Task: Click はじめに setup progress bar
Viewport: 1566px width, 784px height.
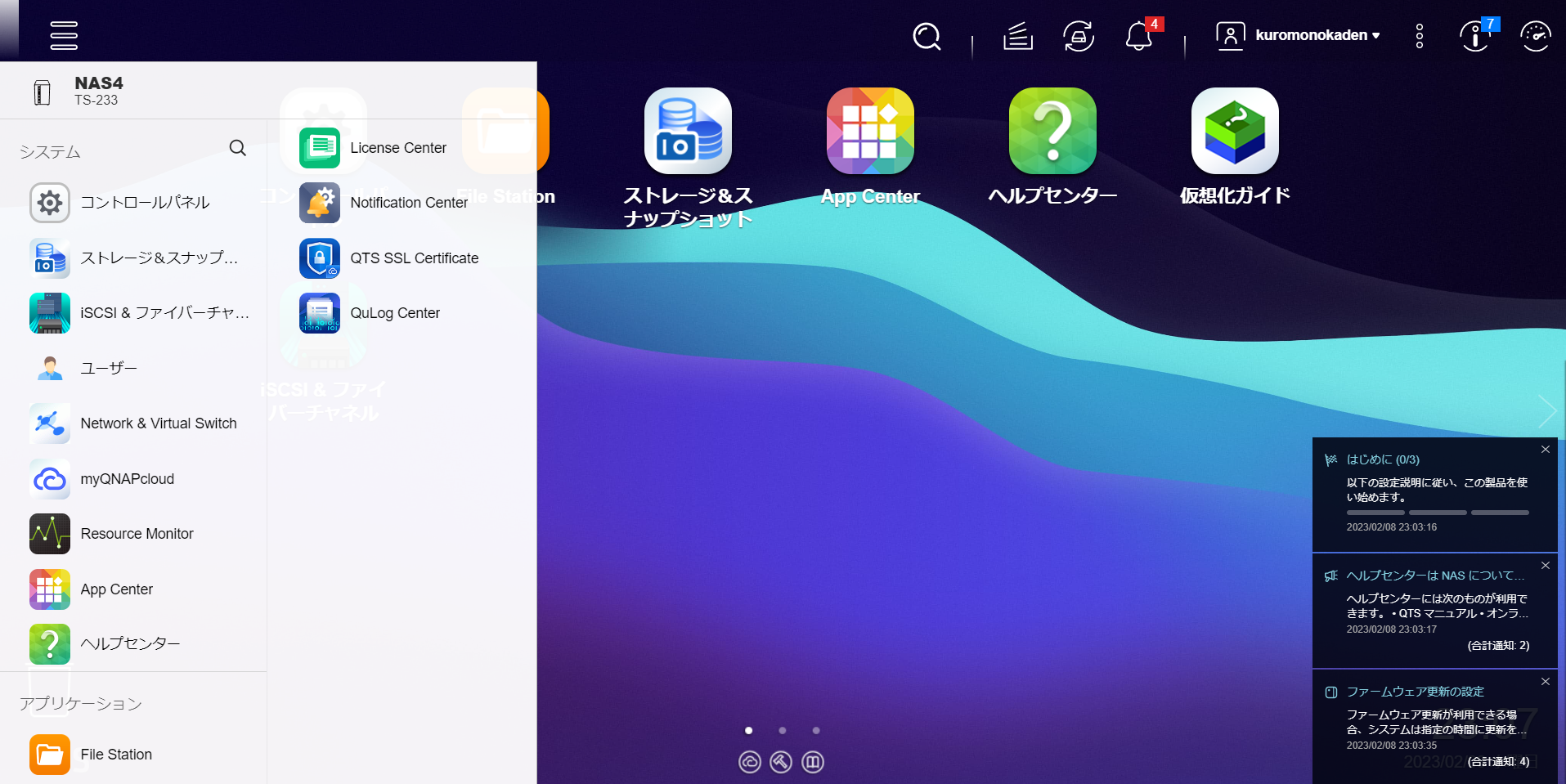Action: click(x=1438, y=513)
